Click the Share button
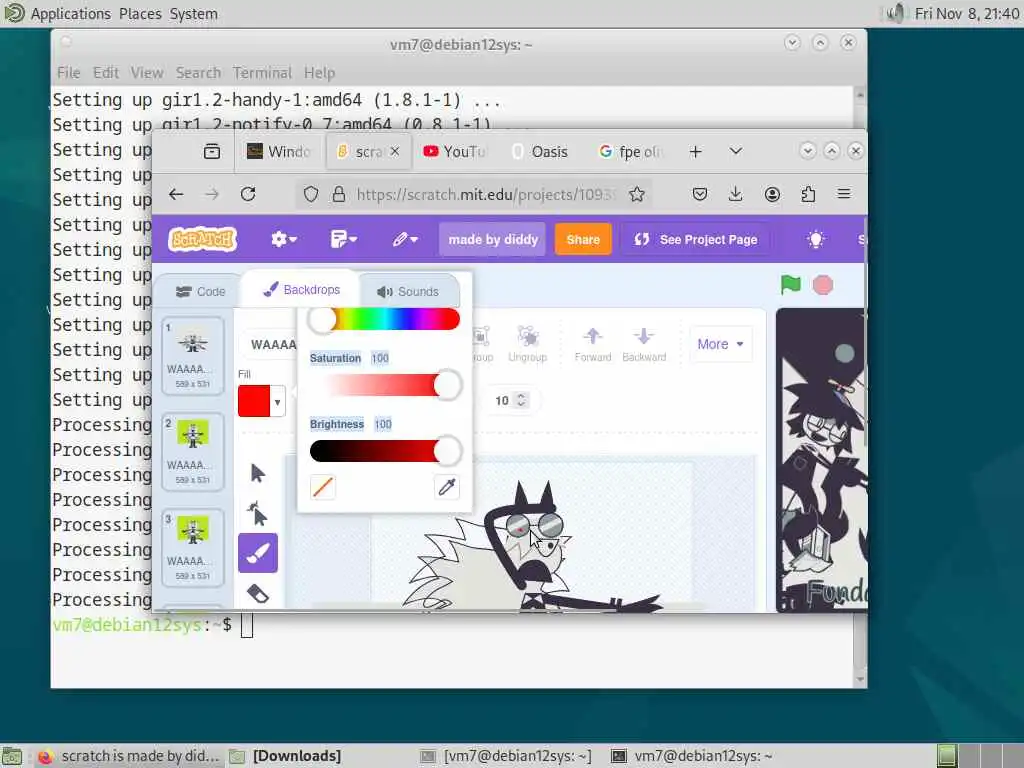This screenshot has width=1024, height=768. (583, 239)
